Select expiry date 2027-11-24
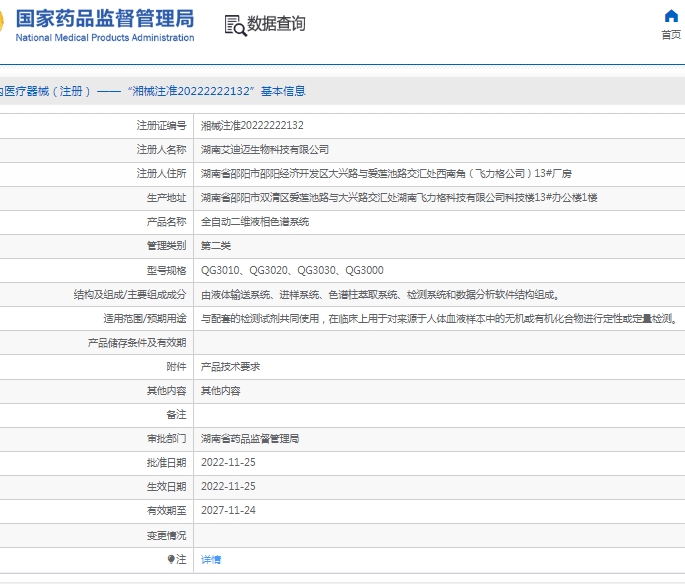This screenshot has height=584, width=685. 228,511
